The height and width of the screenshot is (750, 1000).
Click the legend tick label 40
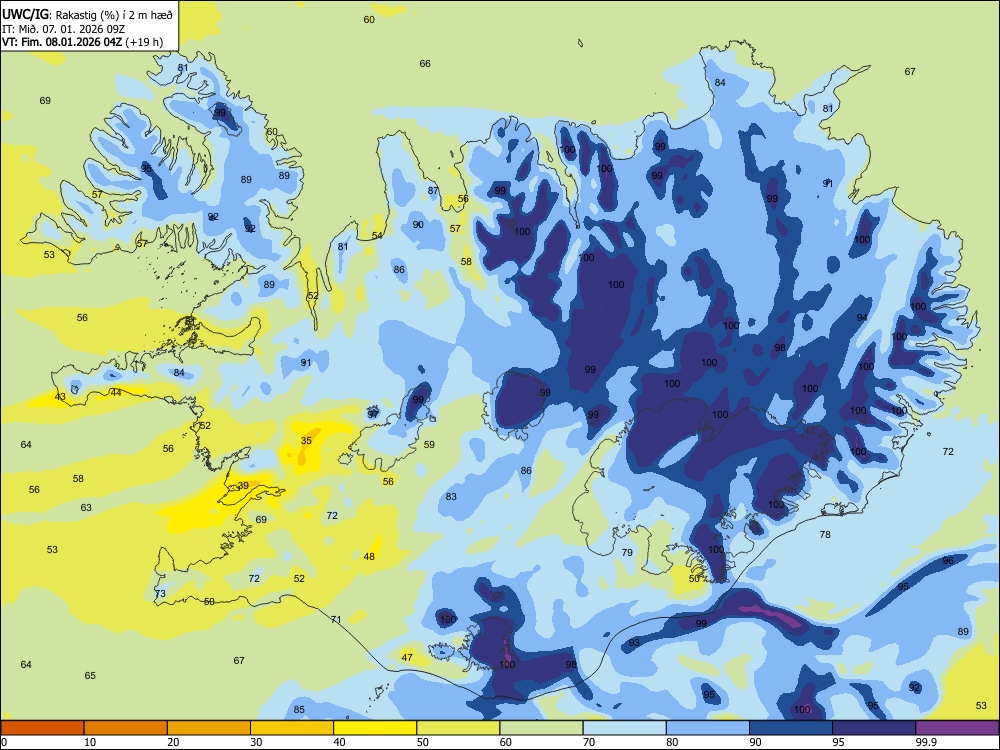340,742
